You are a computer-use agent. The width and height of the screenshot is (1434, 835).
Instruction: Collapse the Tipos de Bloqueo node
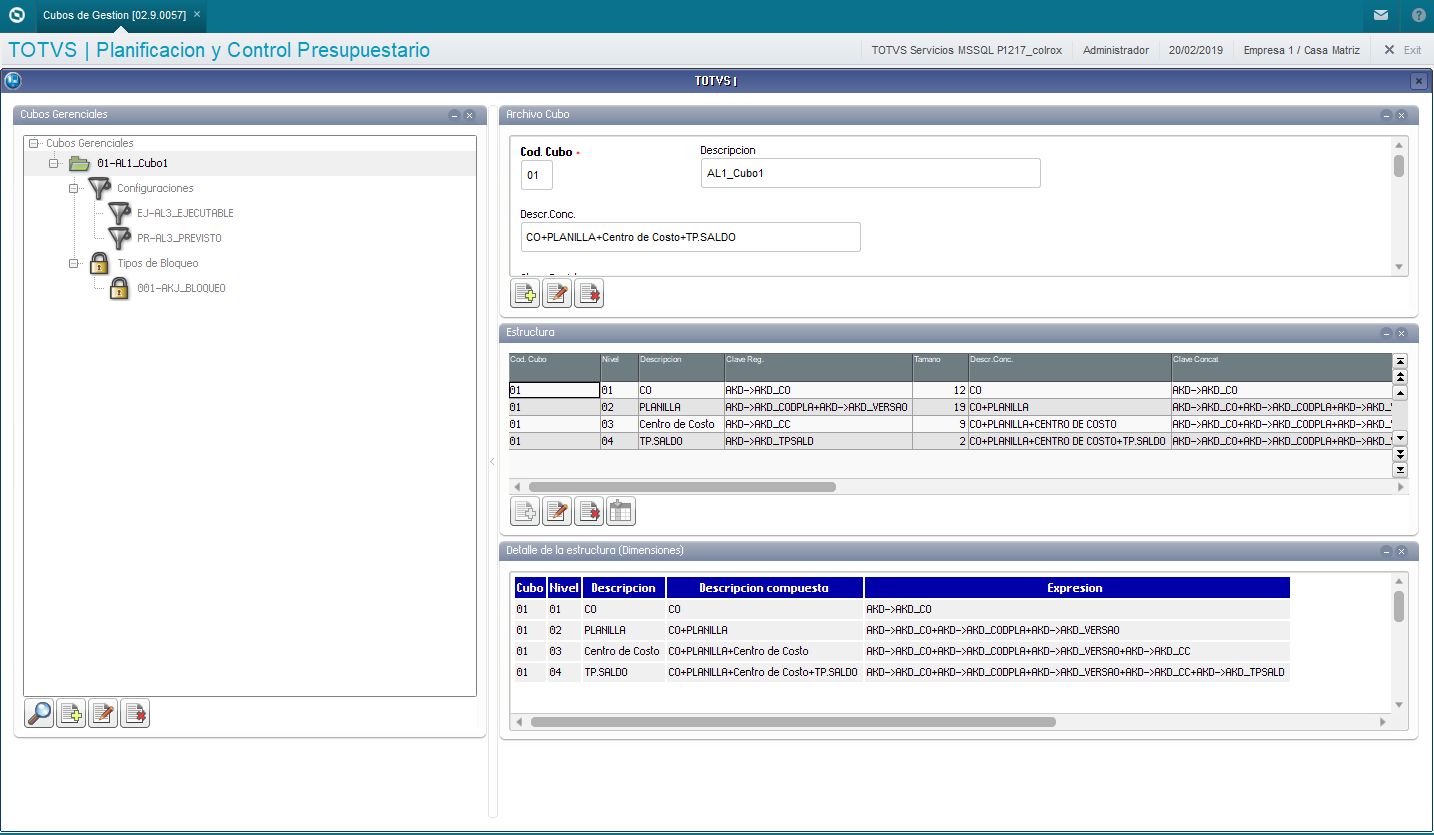74,263
